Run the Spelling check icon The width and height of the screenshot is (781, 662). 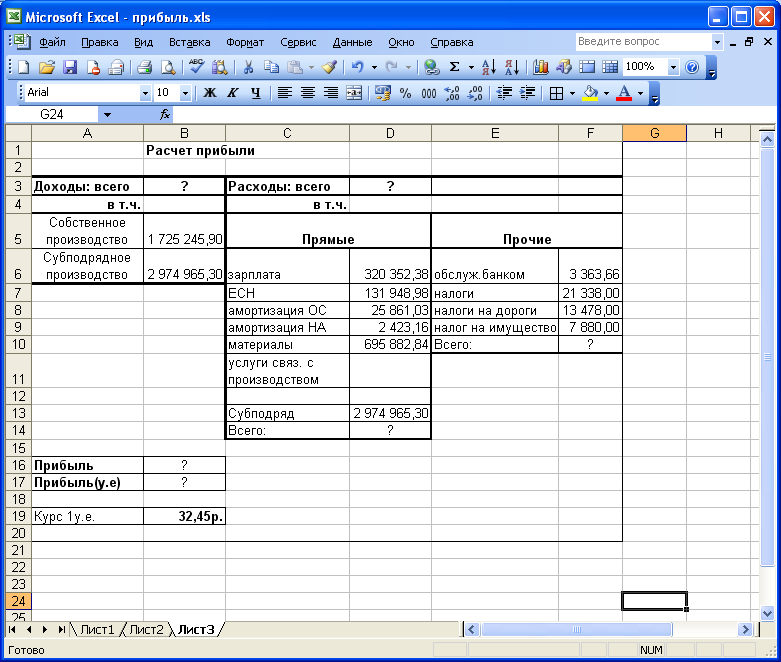(196, 67)
